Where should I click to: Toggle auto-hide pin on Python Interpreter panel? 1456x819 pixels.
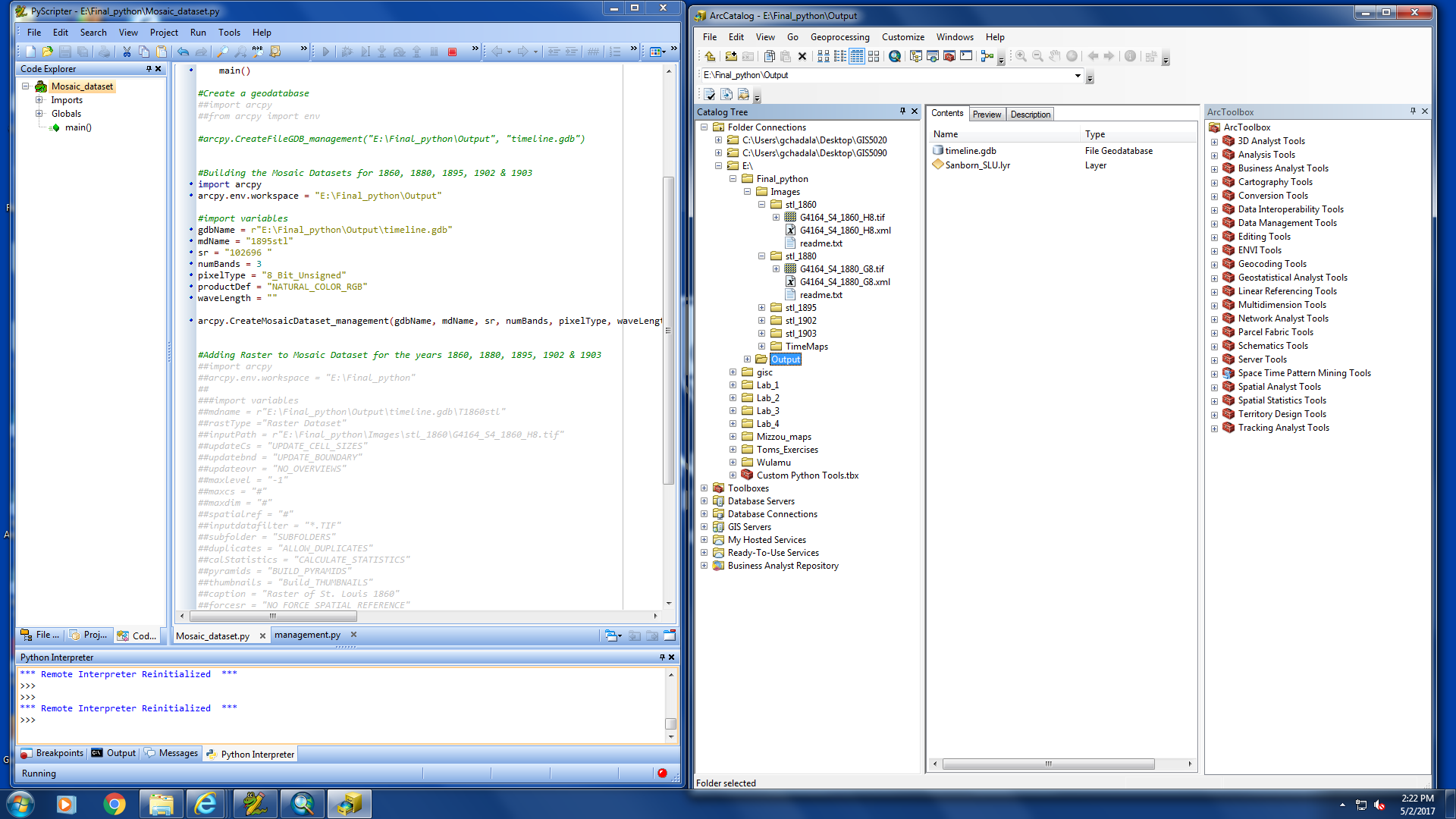(662, 657)
